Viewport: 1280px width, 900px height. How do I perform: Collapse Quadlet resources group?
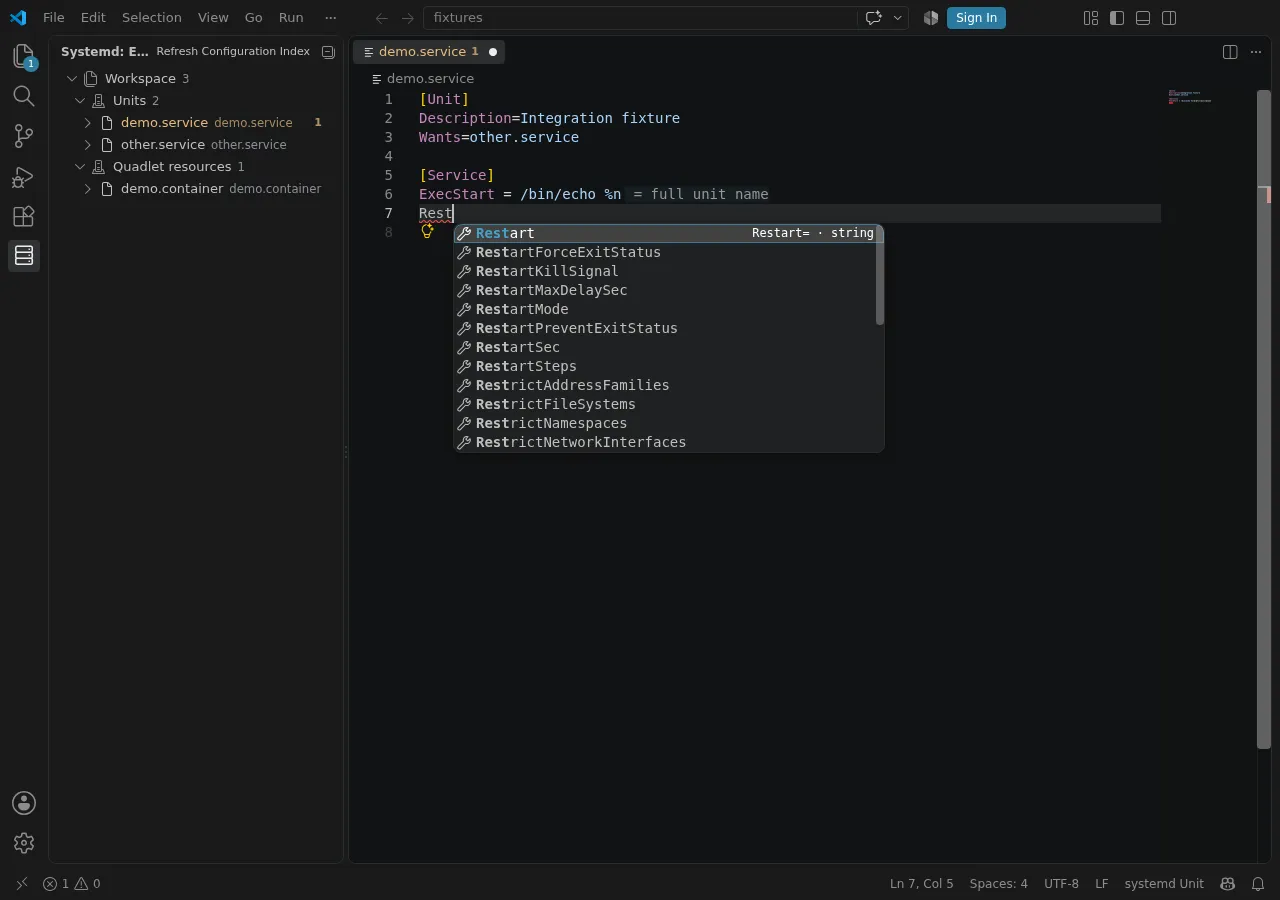[80, 166]
